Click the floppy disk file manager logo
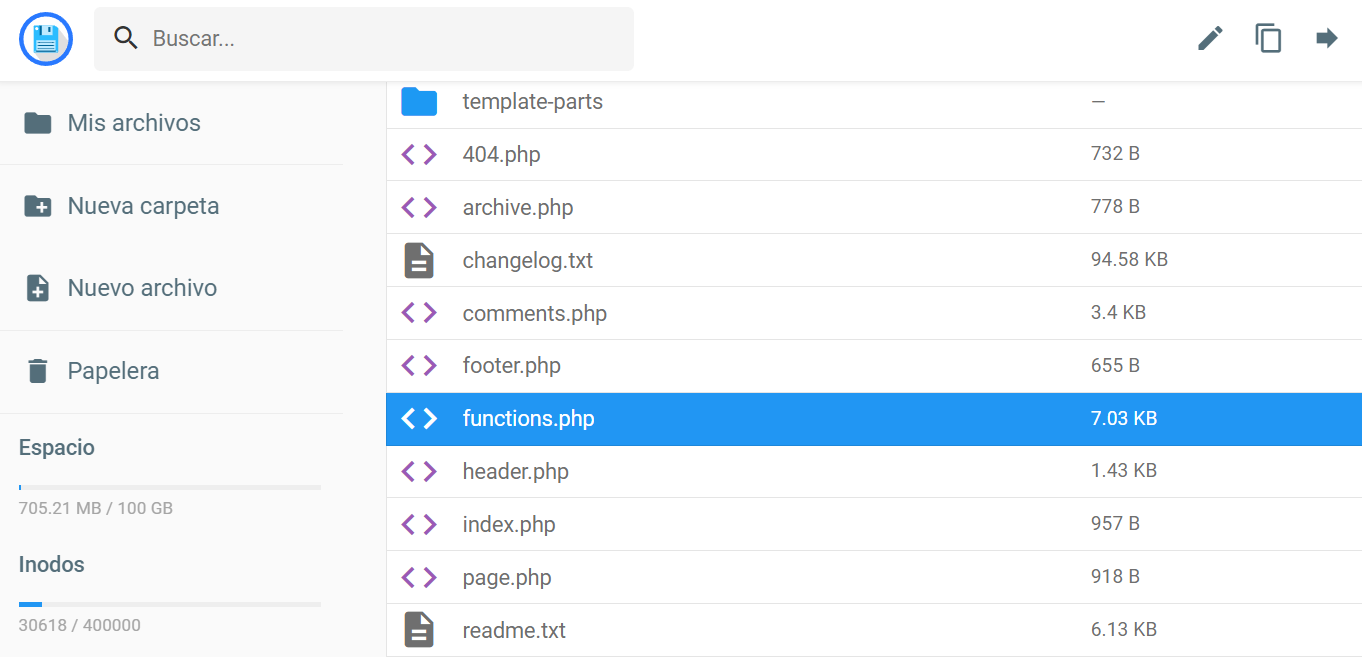Viewport: 1362px width, 657px height. click(x=45, y=39)
